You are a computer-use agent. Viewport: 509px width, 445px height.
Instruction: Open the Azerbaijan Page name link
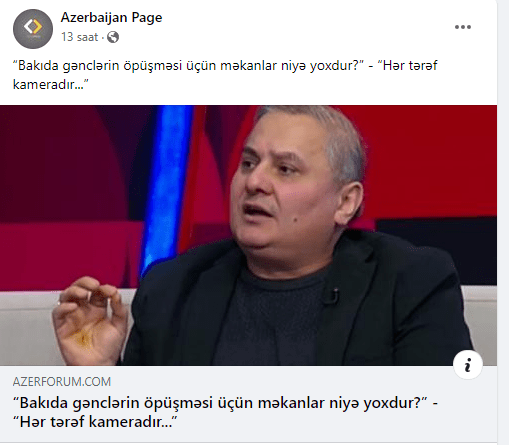[x=111, y=17]
